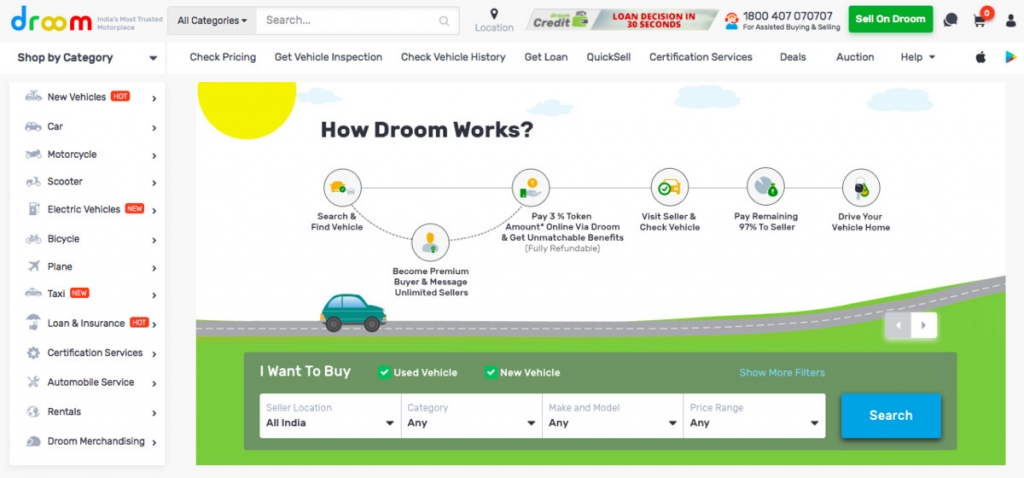Click the search magnifier icon
Screen dimensions: 1024x478
[444, 20]
